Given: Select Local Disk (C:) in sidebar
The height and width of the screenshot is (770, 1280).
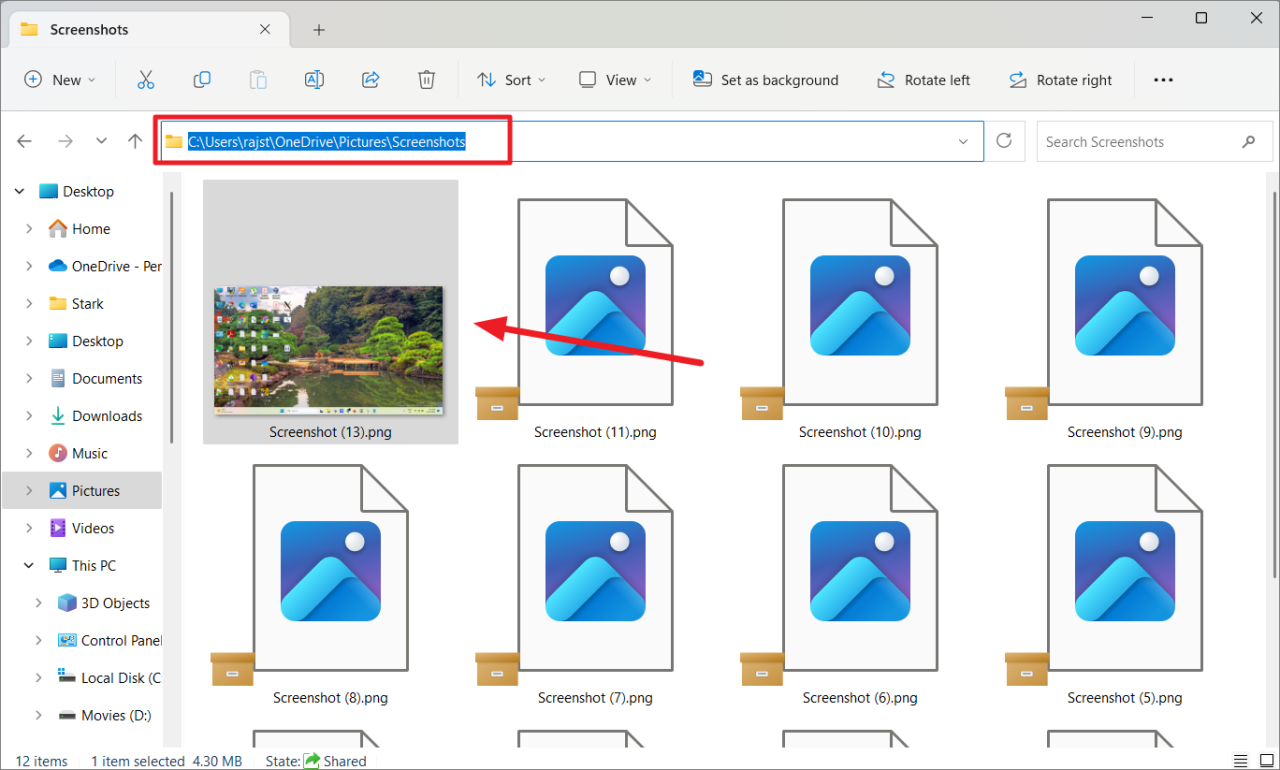Looking at the screenshot, I should tap(110, 678).
